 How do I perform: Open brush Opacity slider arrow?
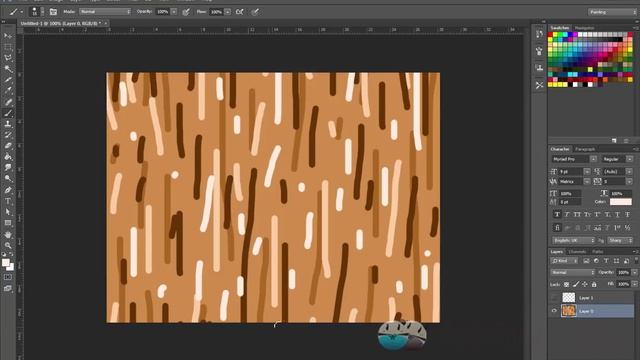(174, 12)
